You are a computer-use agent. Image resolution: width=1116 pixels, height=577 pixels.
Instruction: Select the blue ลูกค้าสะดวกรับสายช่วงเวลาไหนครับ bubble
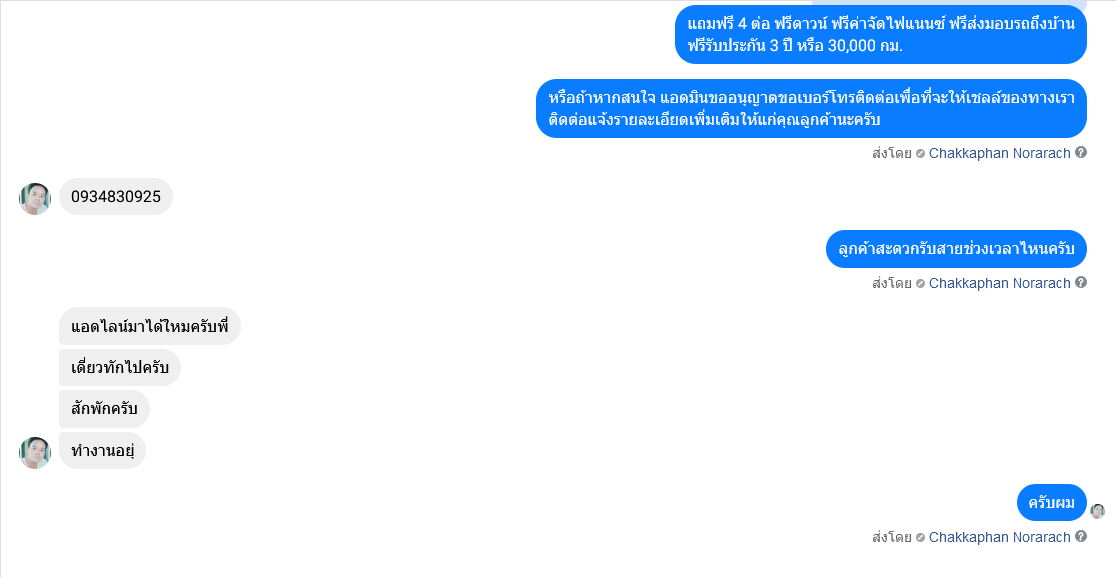[x=957, y=249]
